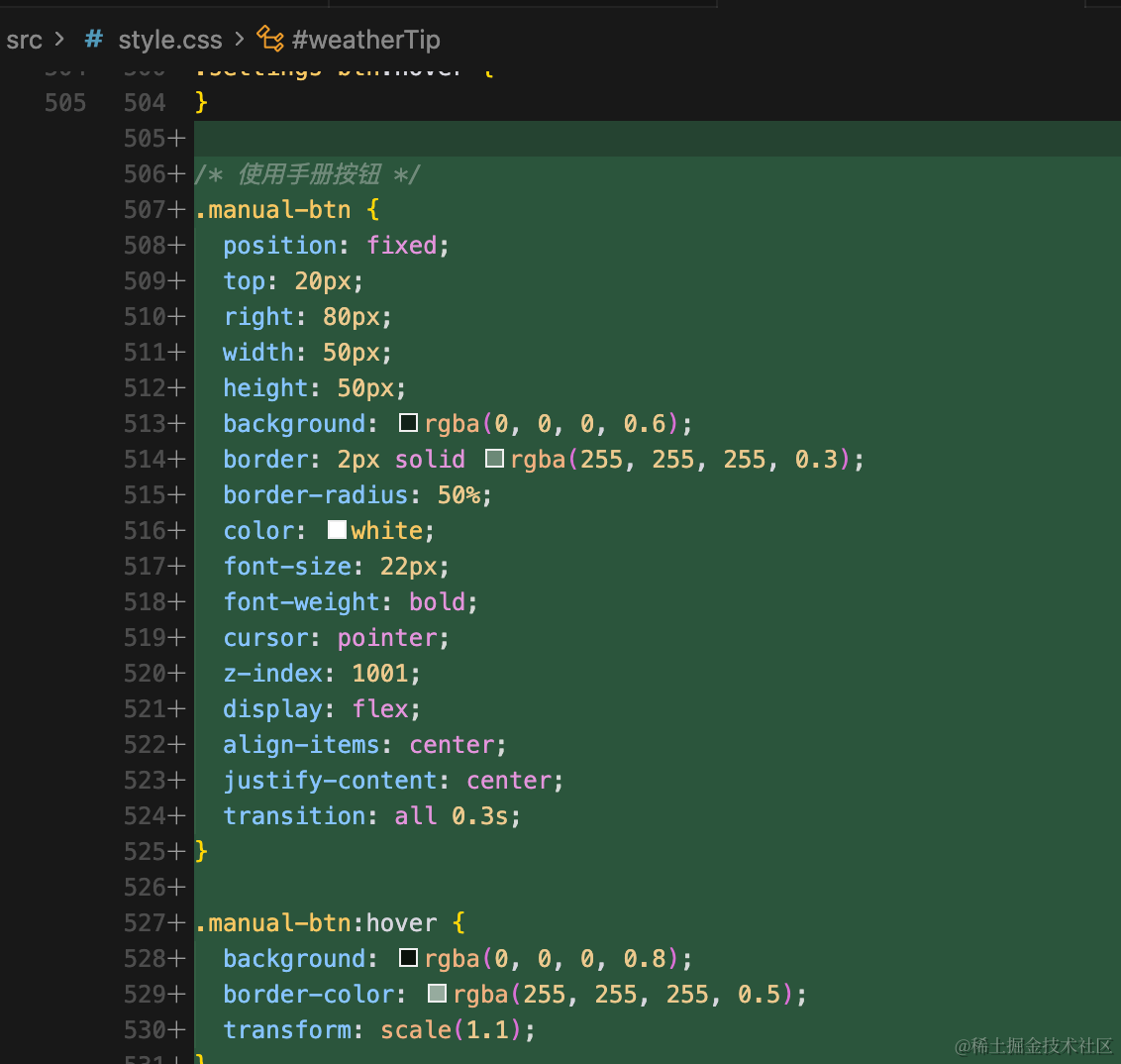1121x1064 pixels.
Task: Open border color swatch on line 514
Action: coord(494,459)
